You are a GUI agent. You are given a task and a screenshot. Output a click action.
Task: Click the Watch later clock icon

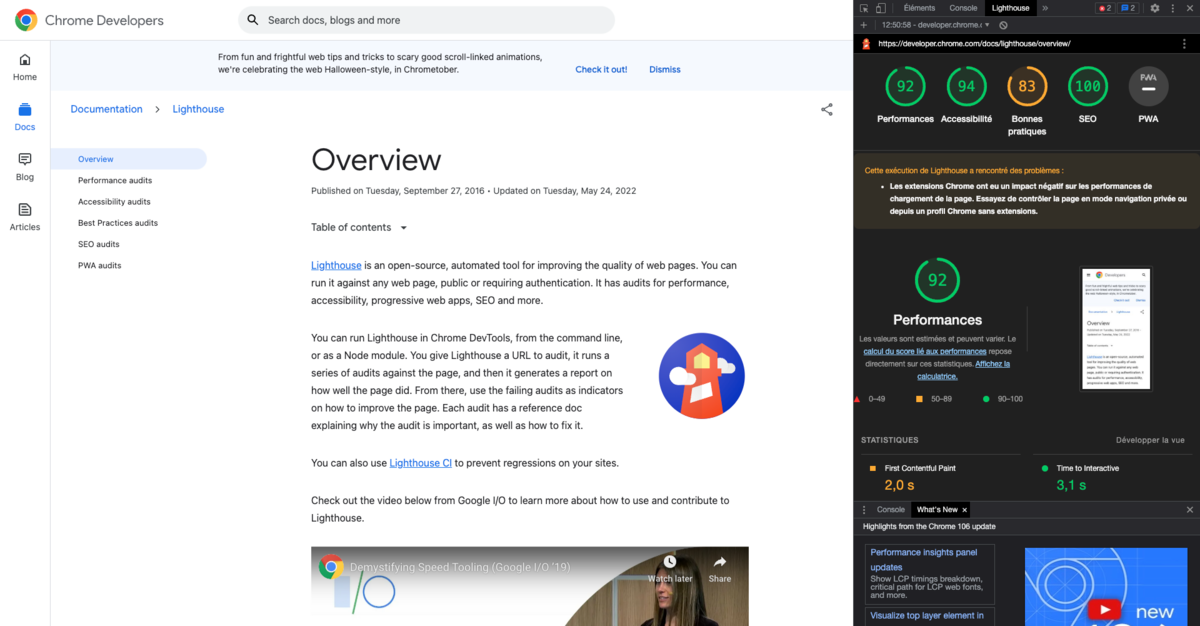(669, 562)
